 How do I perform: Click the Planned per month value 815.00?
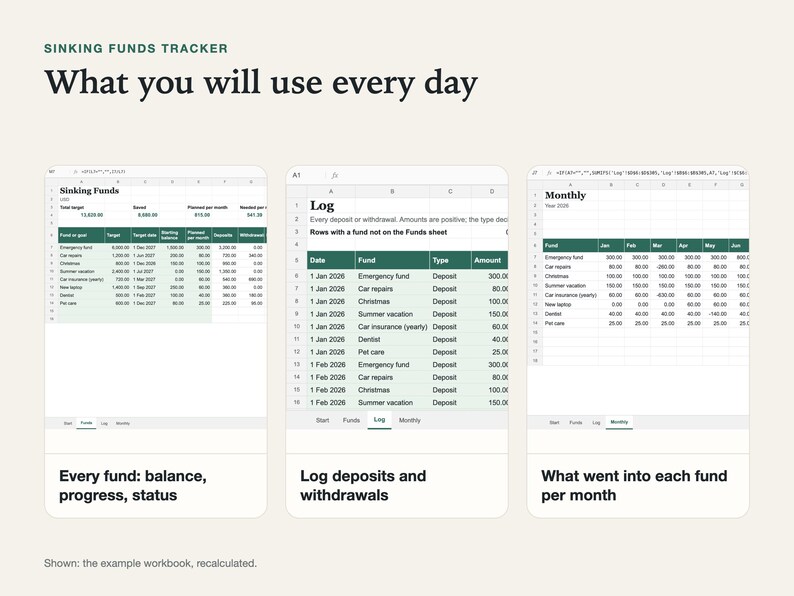202,215
